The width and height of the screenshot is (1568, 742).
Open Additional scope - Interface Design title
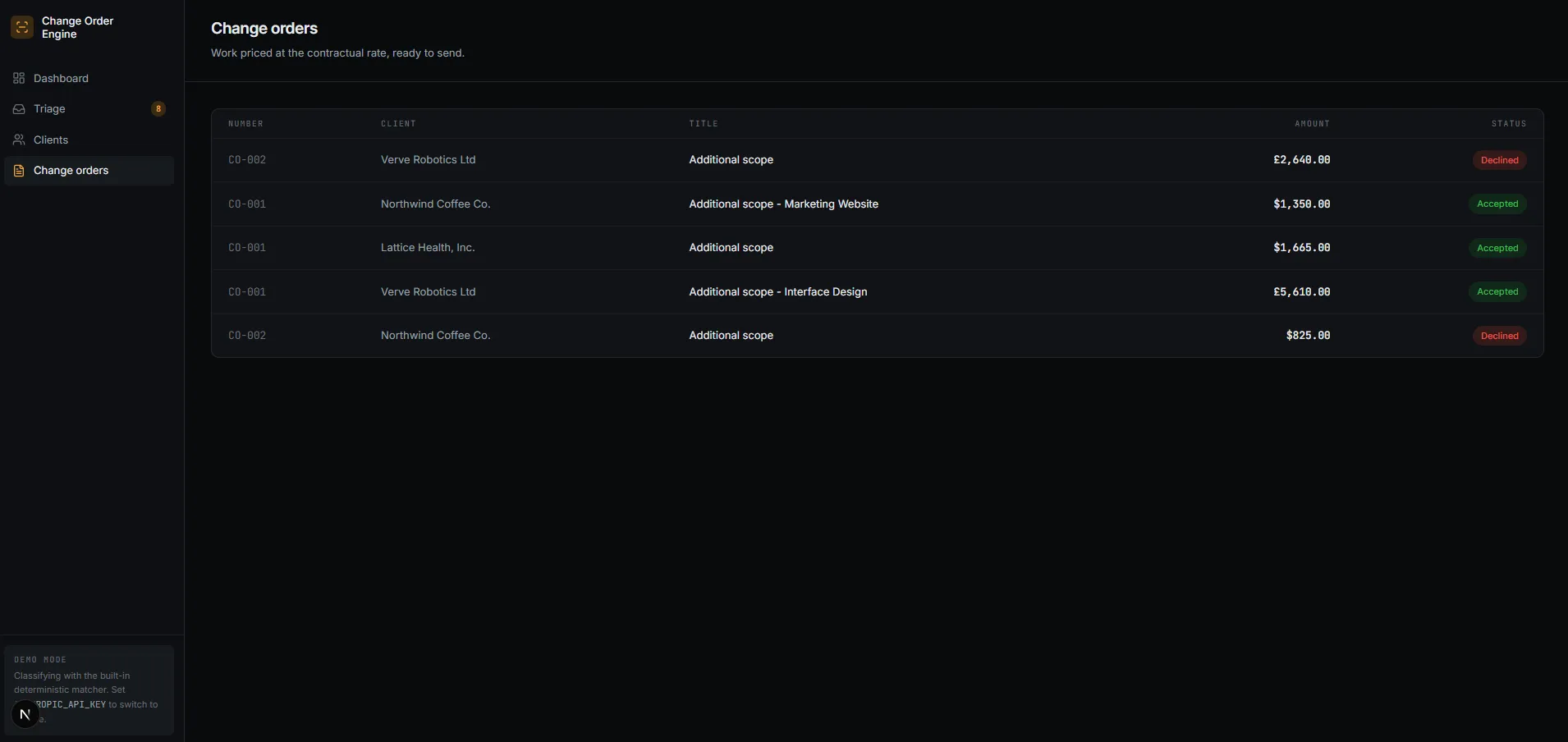click(777, 291)
